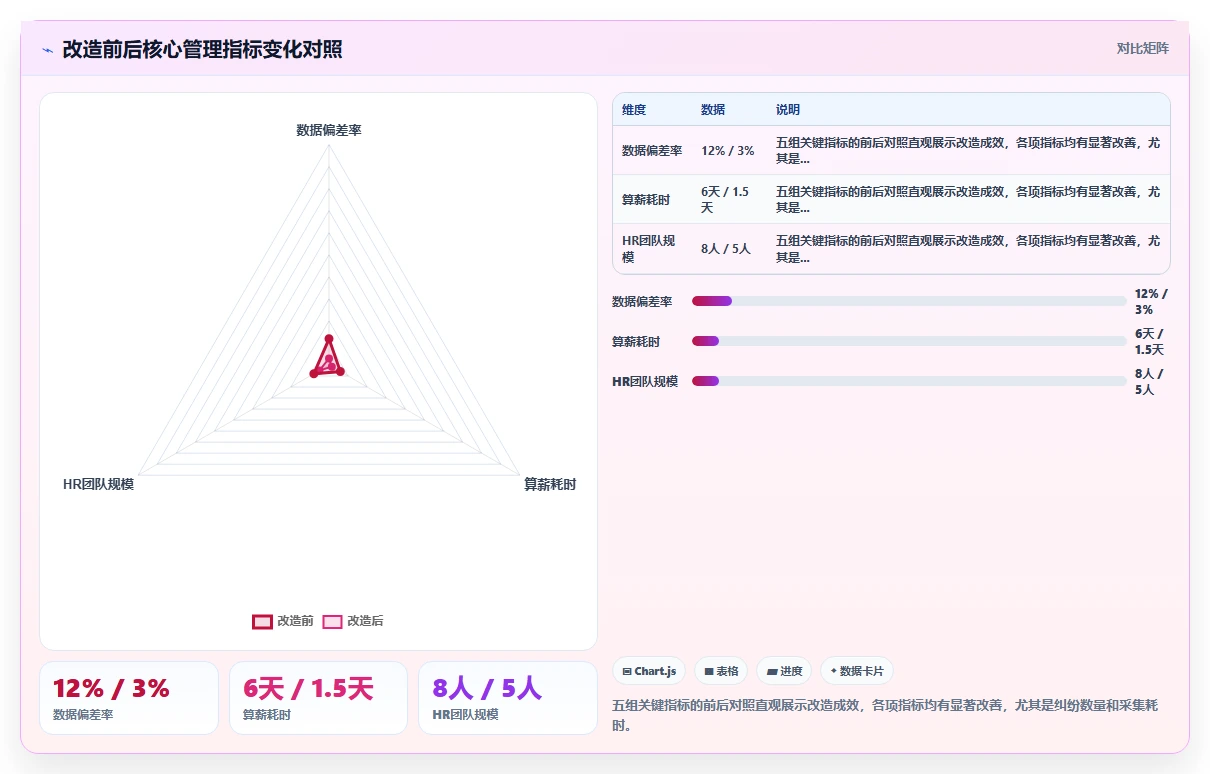
Task: Click the 数据偏差率 table row cell
Action: (652, 151)
